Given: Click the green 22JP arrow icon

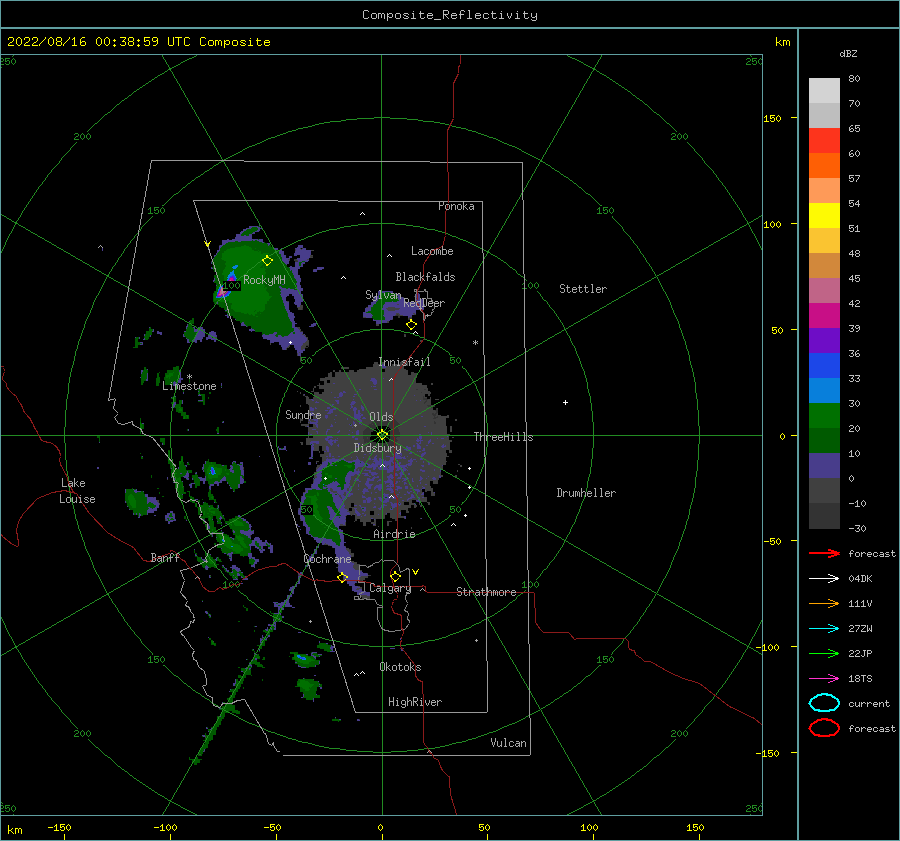Looking at the screenshot, I should point(824,653).
